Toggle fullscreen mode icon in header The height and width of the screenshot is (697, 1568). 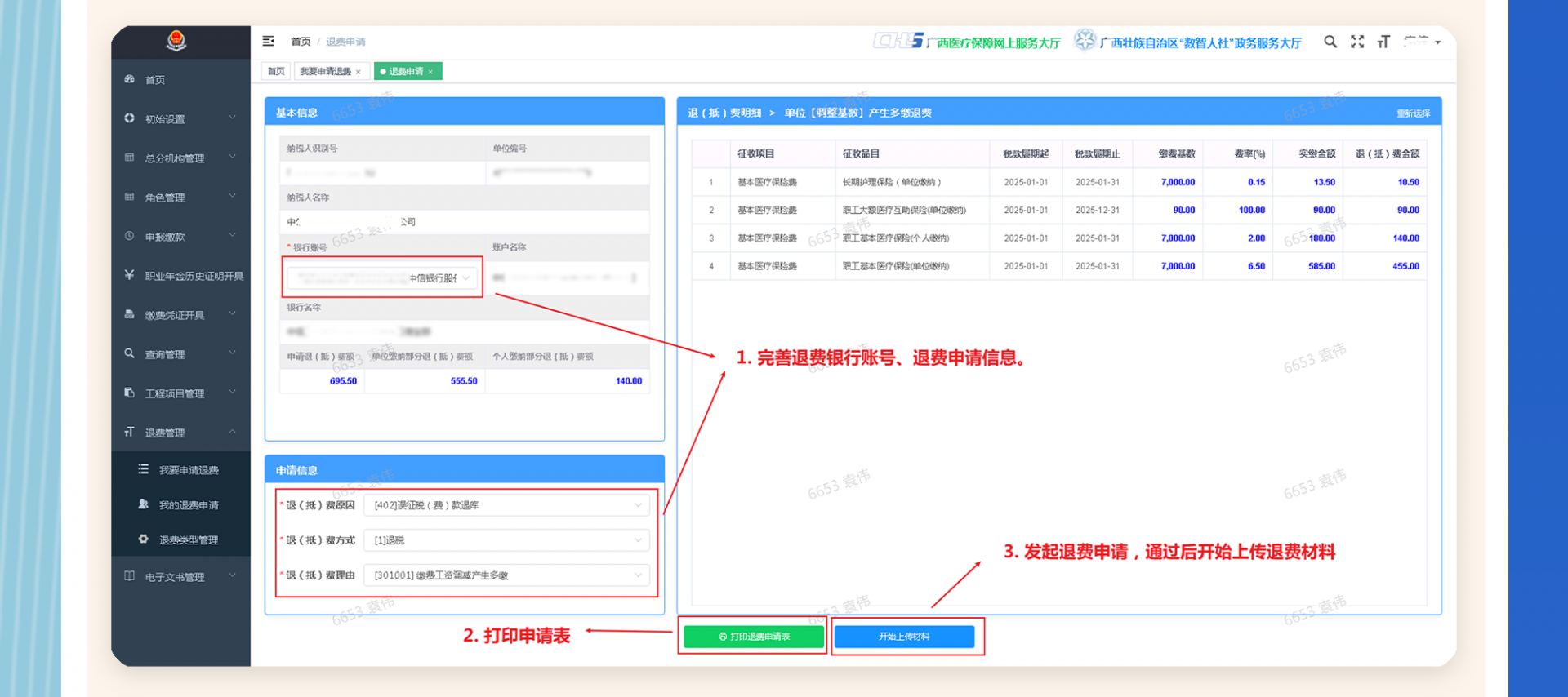(x=1357, y=42)
